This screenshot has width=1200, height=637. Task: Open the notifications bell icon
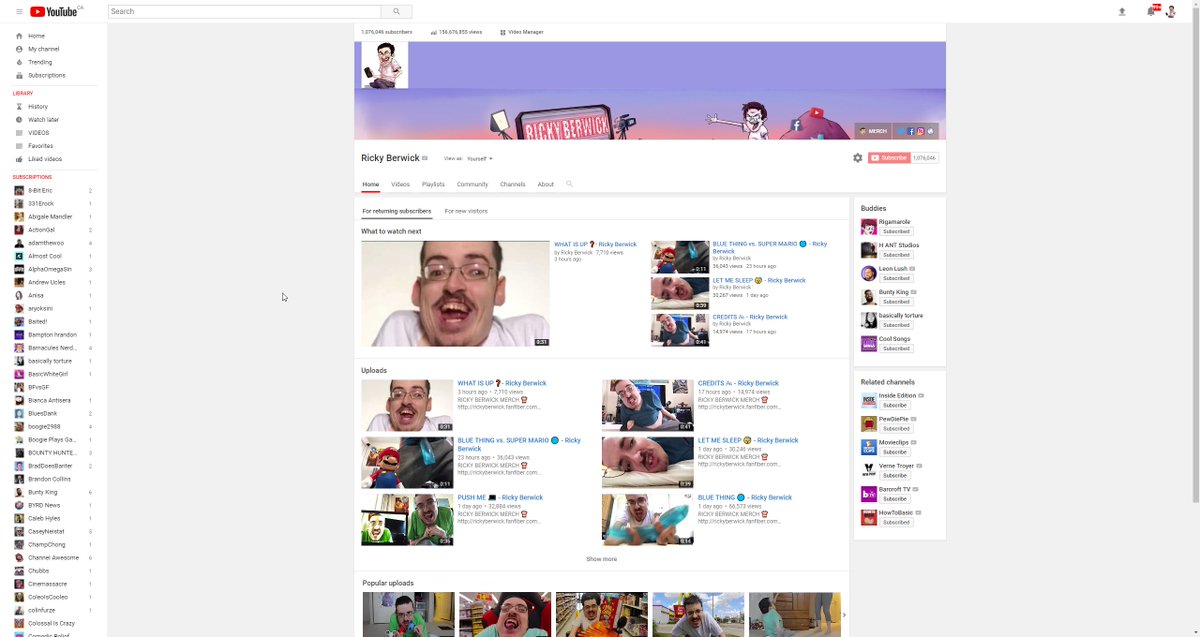[1151, 12]
